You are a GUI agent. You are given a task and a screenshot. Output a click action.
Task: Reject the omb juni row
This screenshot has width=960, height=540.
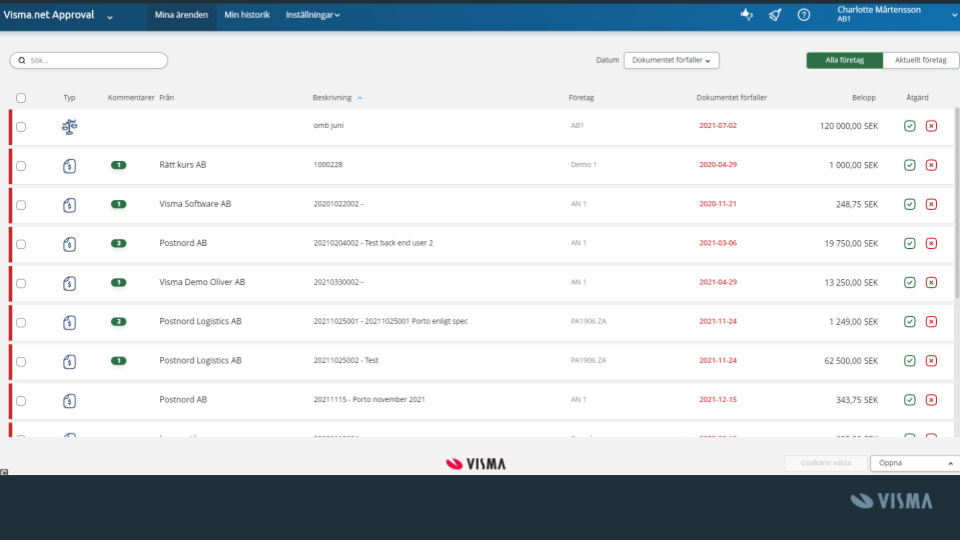(931, 126)
